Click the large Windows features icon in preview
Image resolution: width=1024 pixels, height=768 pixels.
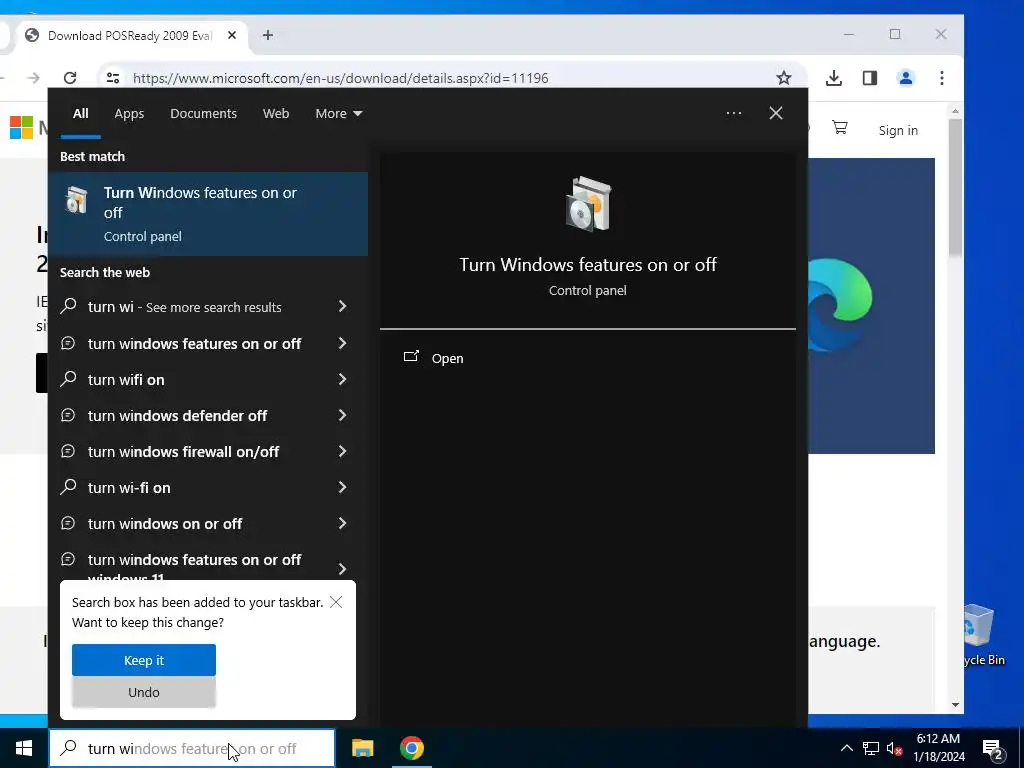pyautogui.click(x=588, y=204)
